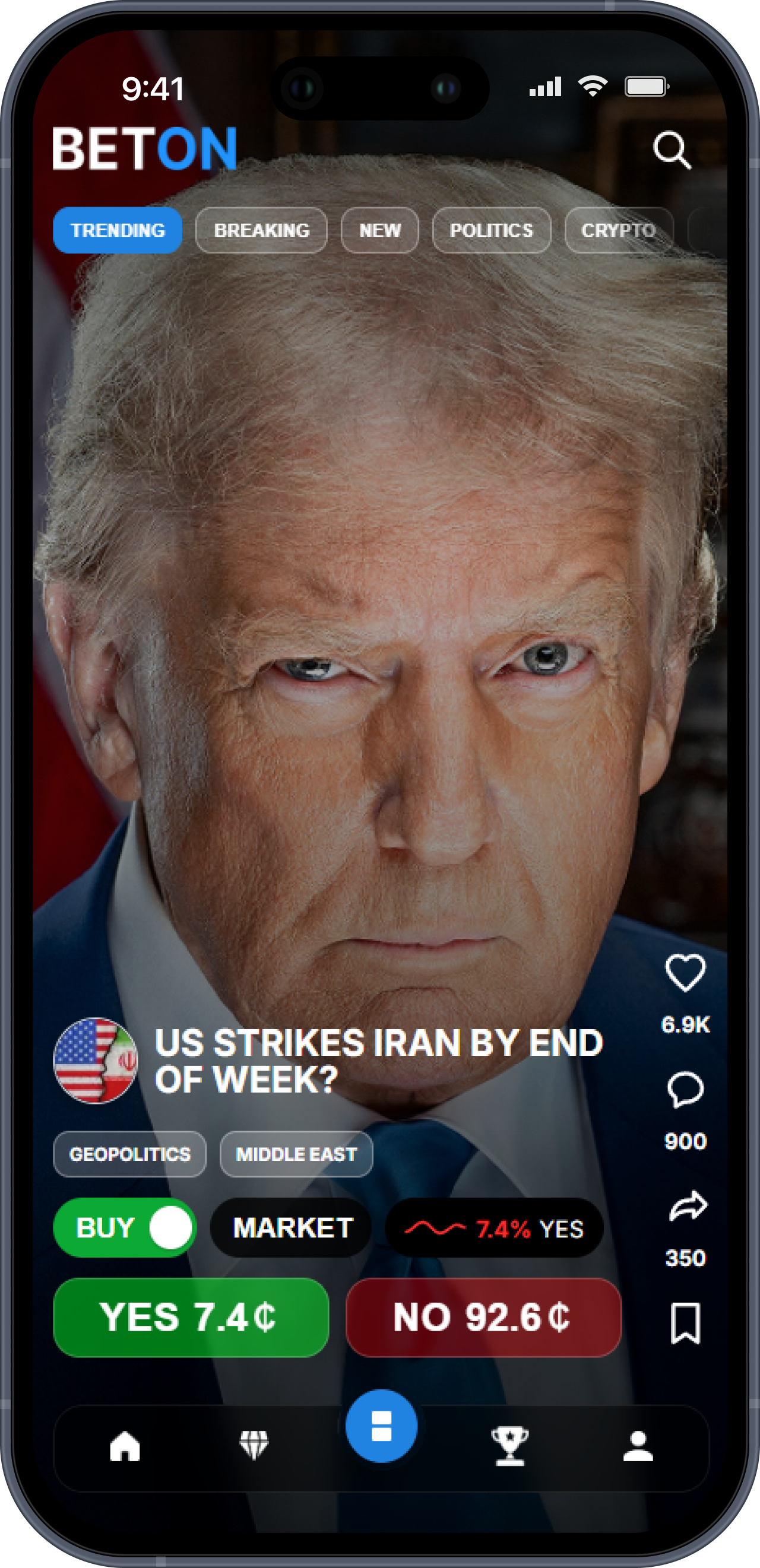Buy NO at 92.6¢

click(483, 1318)
